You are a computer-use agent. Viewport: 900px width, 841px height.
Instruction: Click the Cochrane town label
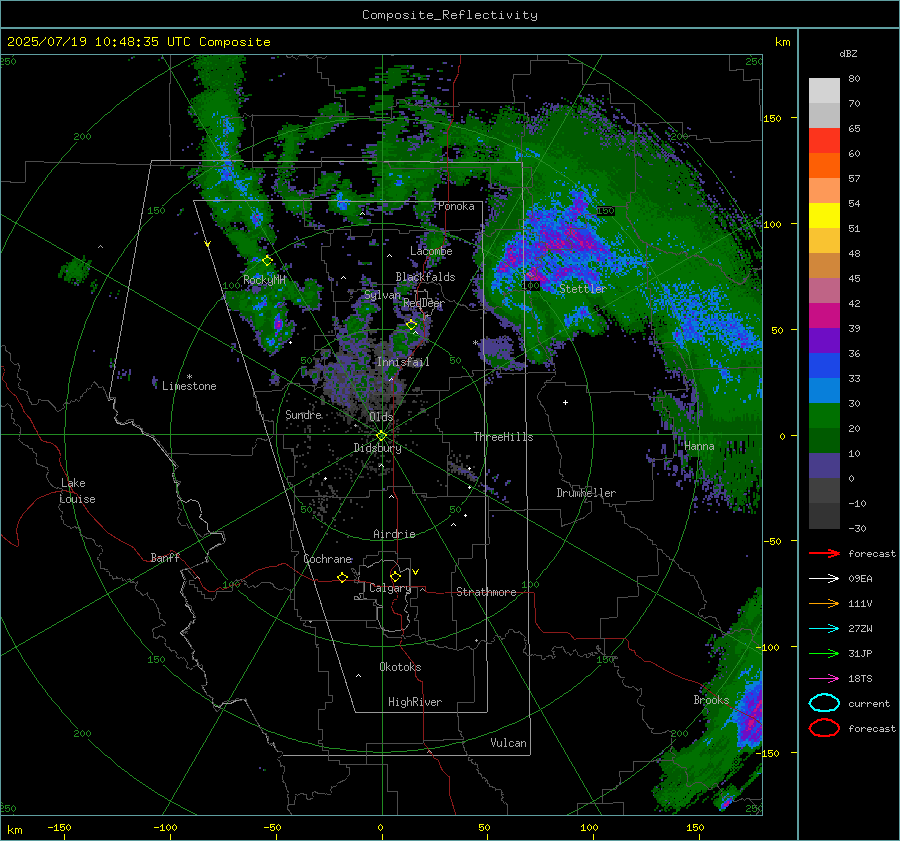[x=327, y=559]
